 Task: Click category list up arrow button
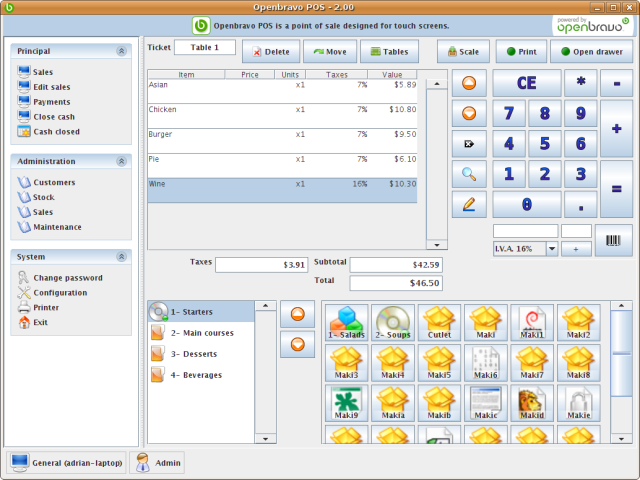tap(298, 314)
